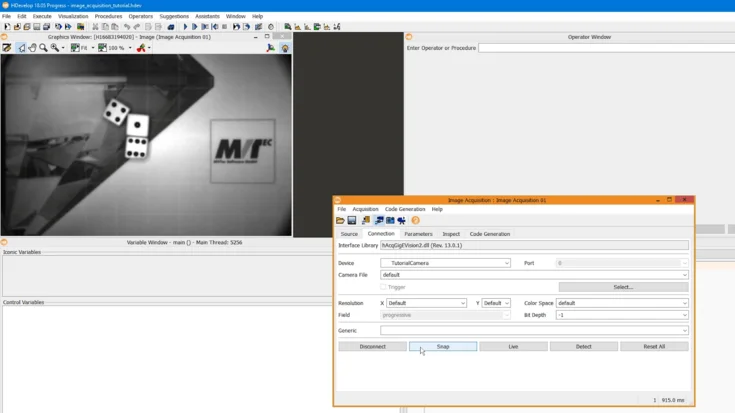Expand the Bit Depth dropdown
The image size is (735, 413).
(621, 315)
